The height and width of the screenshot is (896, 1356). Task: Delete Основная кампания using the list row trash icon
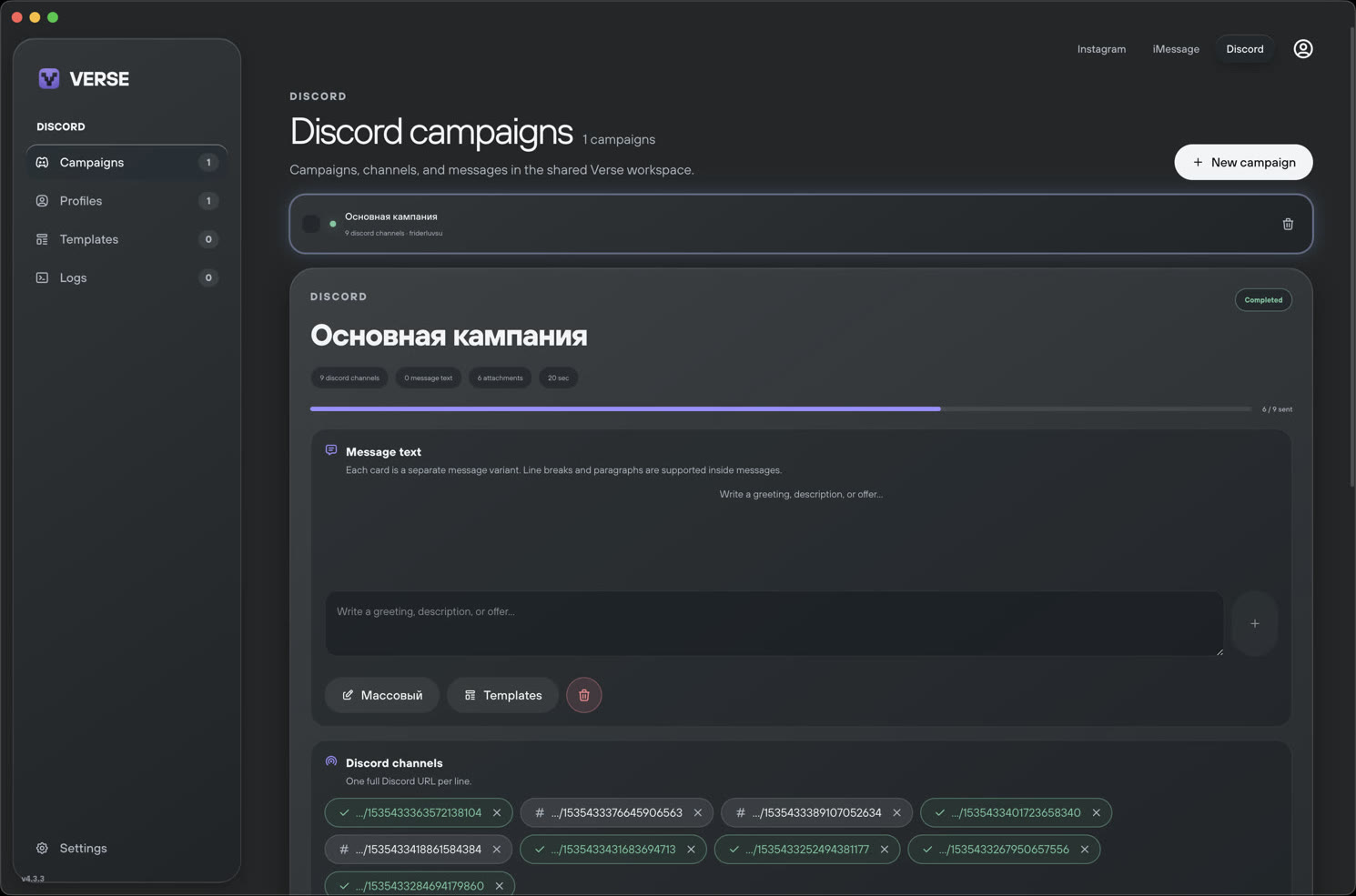tap(1288, 224)
